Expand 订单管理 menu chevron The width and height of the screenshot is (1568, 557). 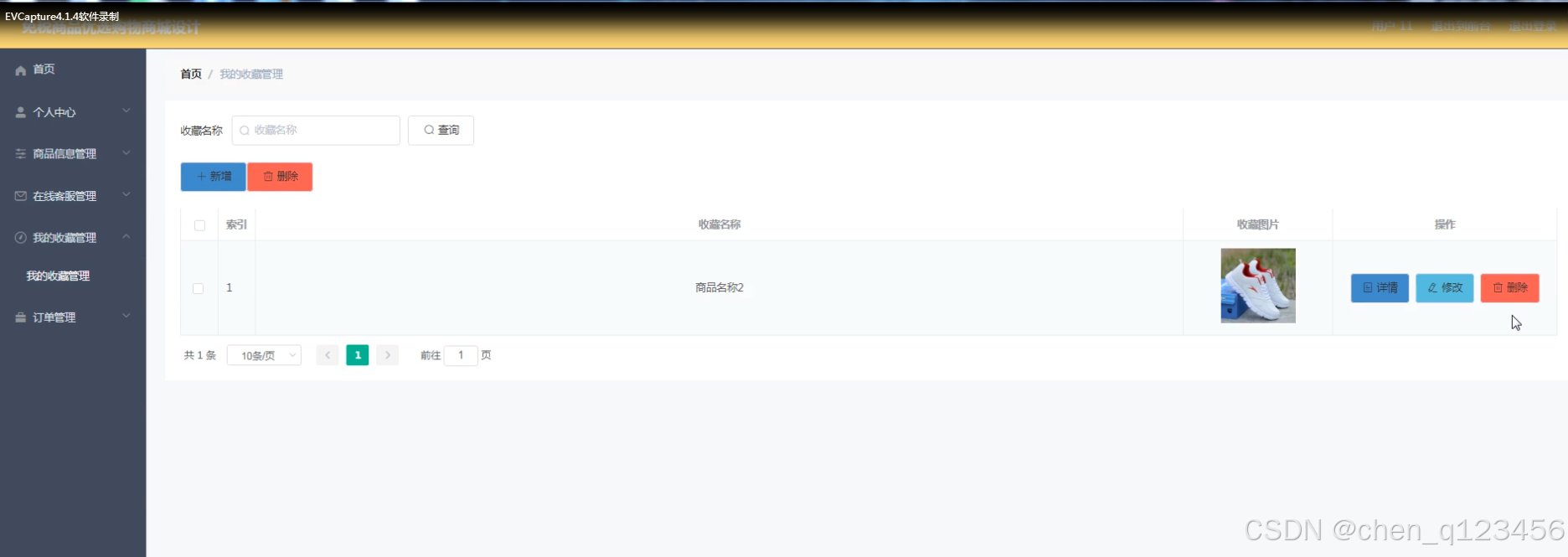pyautogui.click(x=126, y=316)
